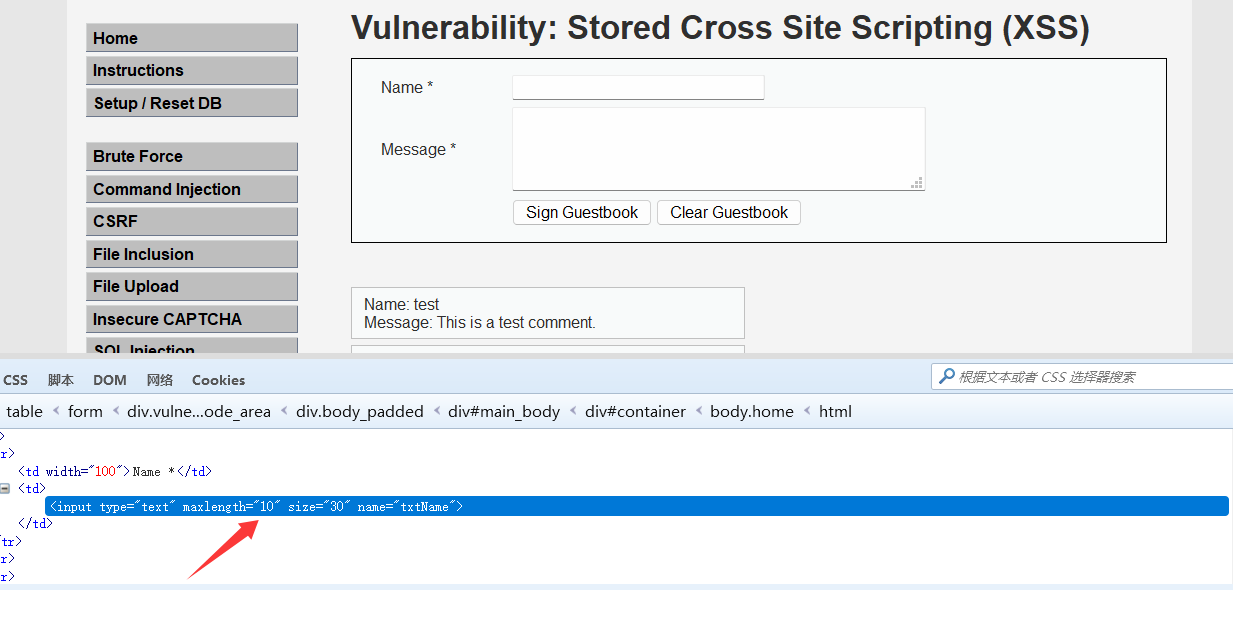Select table in the breadcrumb path

click(25, 411)
